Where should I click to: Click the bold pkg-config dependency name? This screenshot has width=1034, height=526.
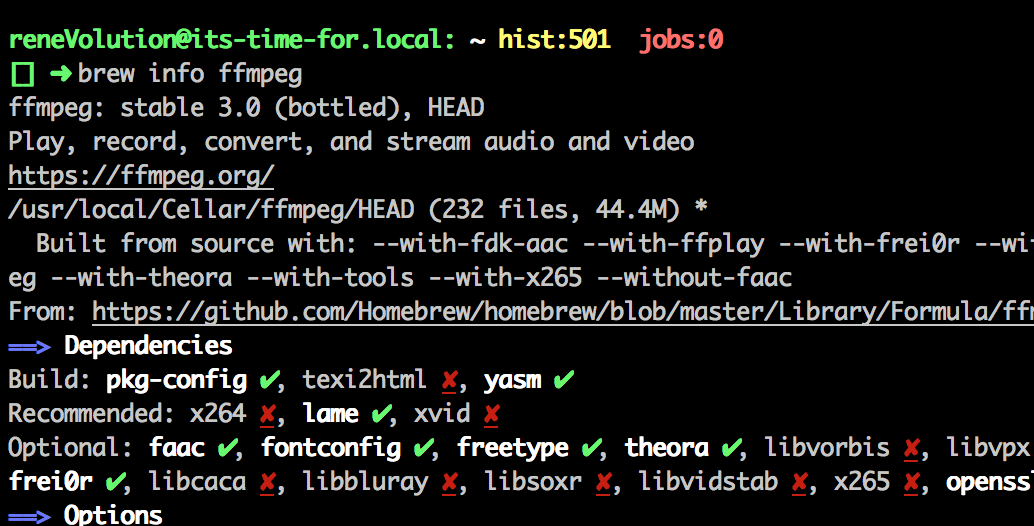(x=176, y=382)
